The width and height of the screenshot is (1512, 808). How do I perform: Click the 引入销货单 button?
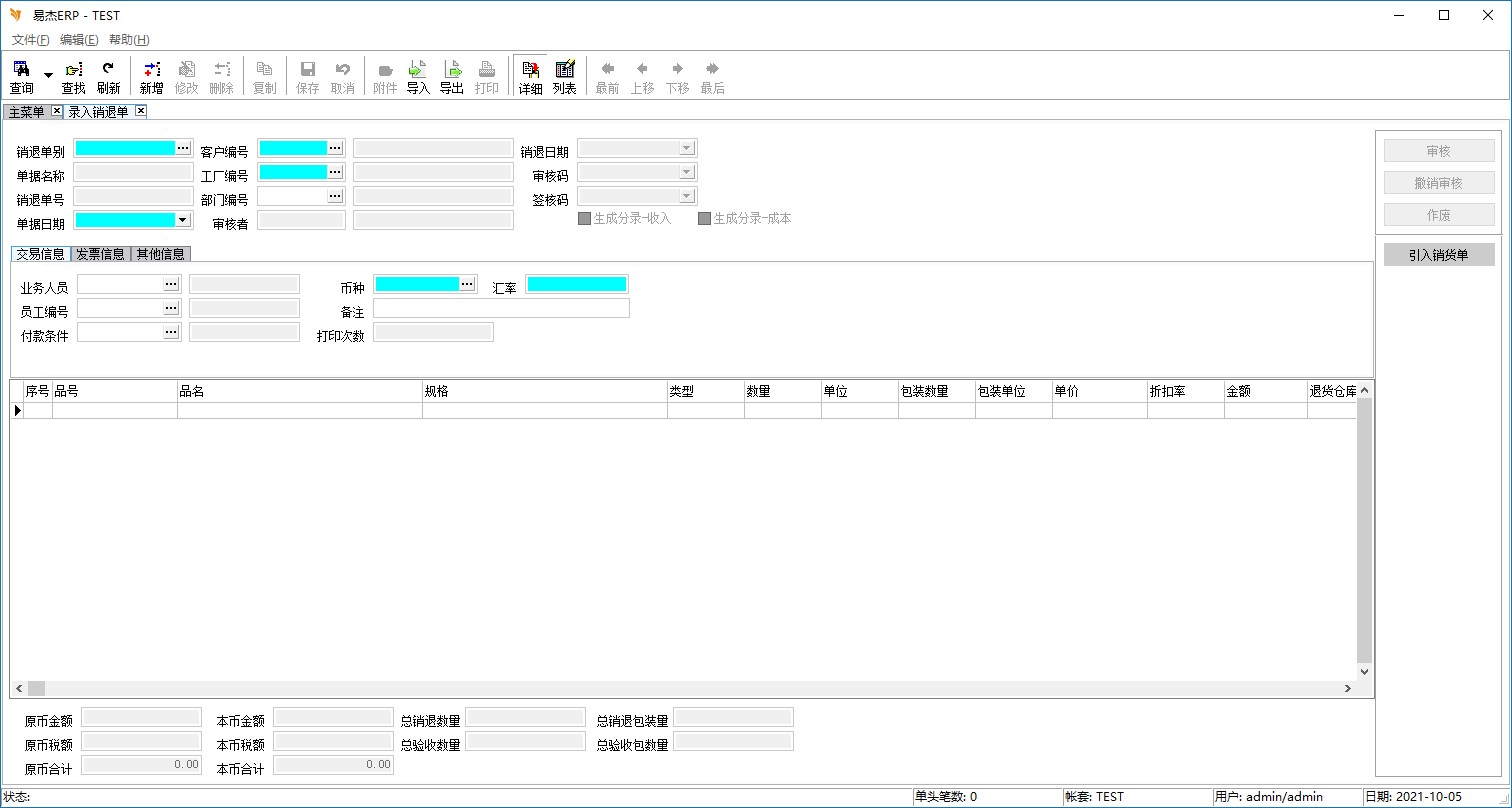pyautogui.click(x=1438, y=255)
